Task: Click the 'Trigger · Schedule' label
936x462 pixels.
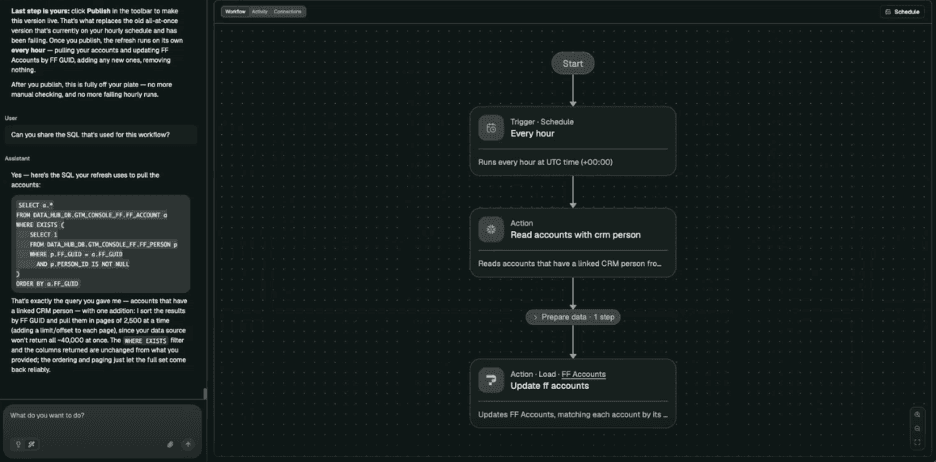Action: click(541, 122)
